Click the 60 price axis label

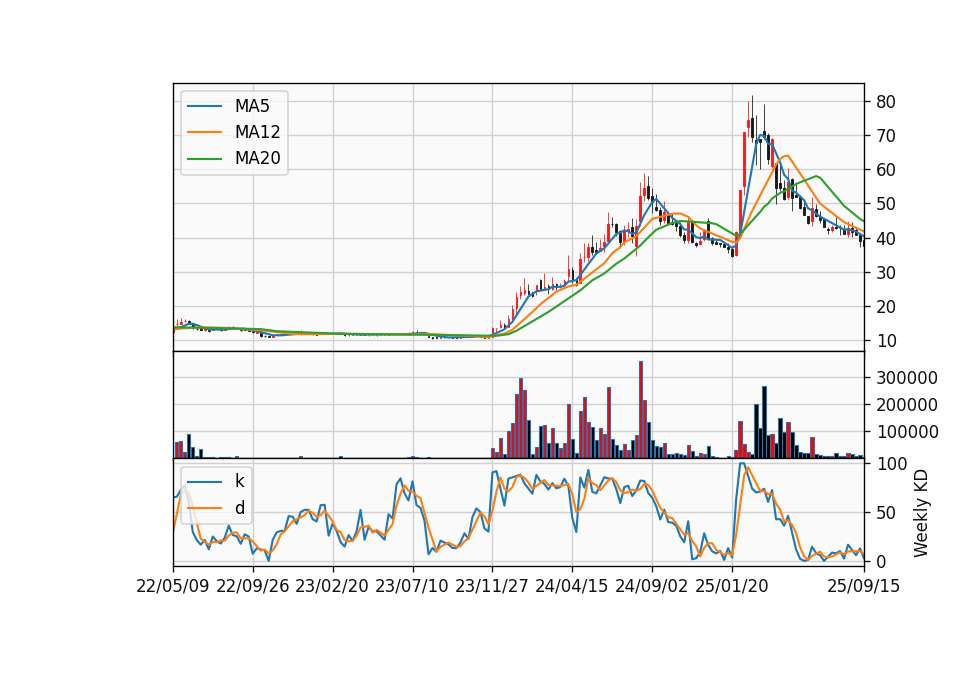[x=886, y=170]
